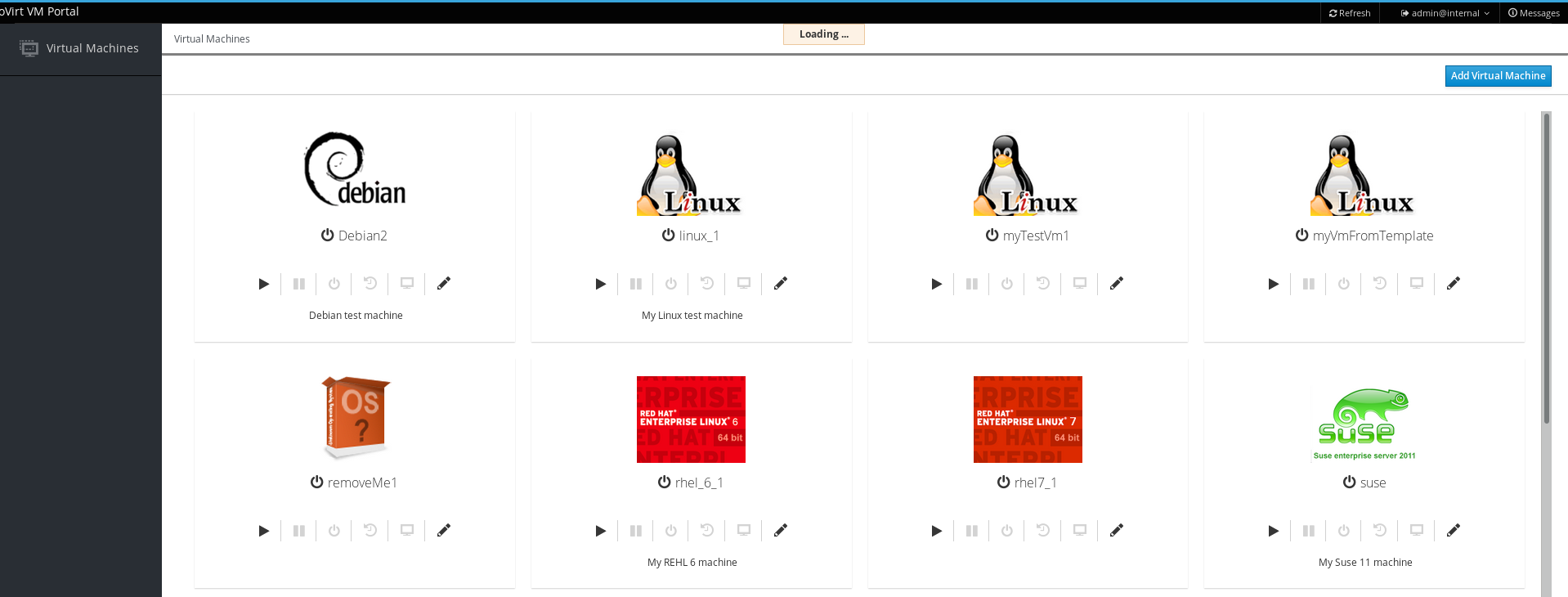
Task: Click the Virtual Machines sidebar icon
Action: click(29, 48)
